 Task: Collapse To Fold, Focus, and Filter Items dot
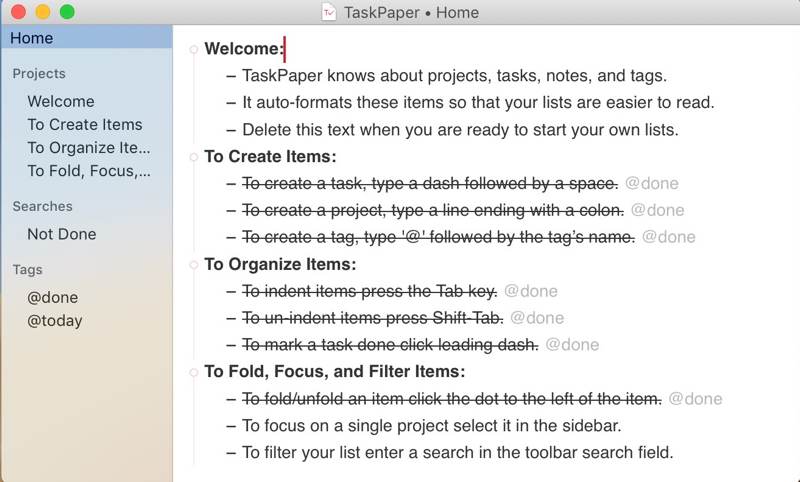tap(194, 372)
